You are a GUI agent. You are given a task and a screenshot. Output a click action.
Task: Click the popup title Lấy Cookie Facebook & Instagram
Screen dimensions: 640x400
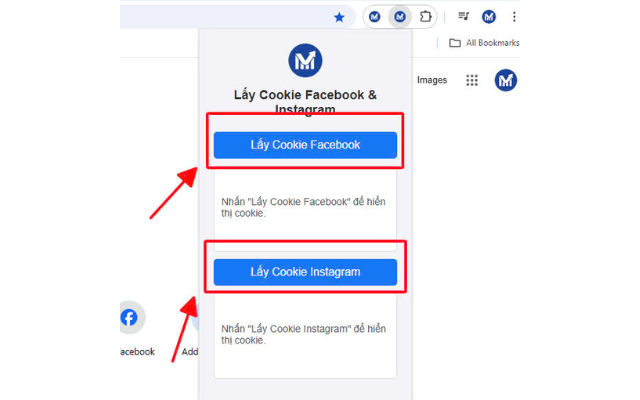[x=305, y=102]
